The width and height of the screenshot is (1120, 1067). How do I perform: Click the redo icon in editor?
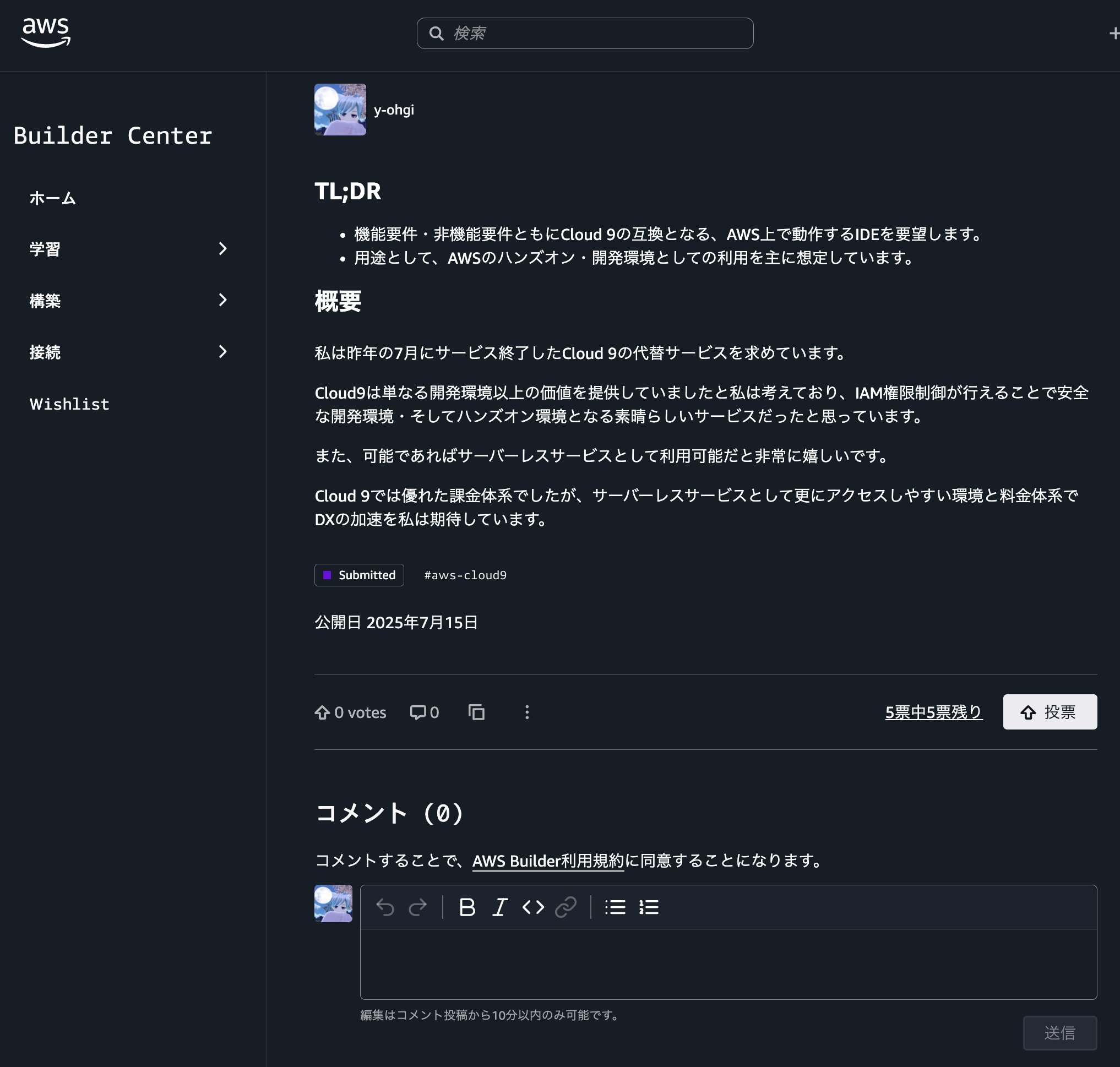pos(417,907)
